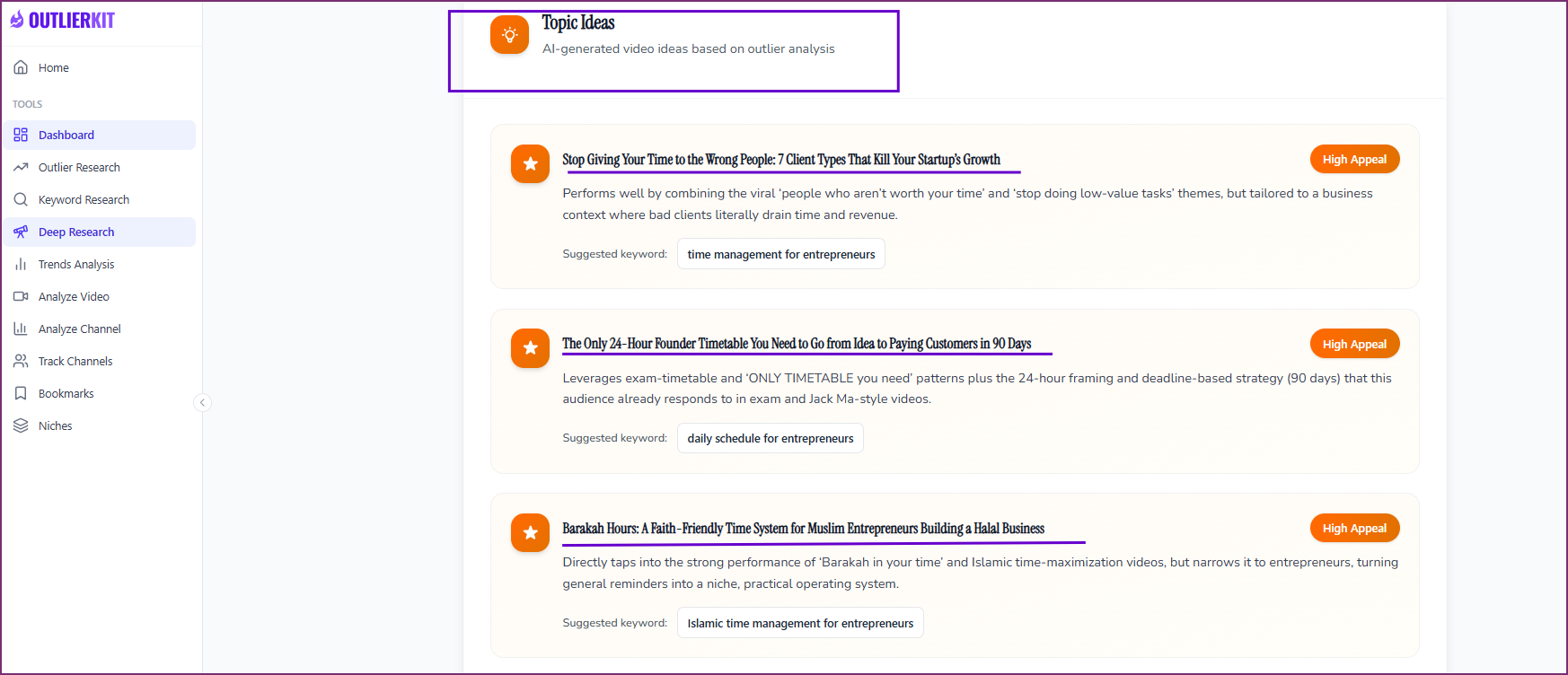
Task: Click the Home house icon
Action: (x=21, y=67)
